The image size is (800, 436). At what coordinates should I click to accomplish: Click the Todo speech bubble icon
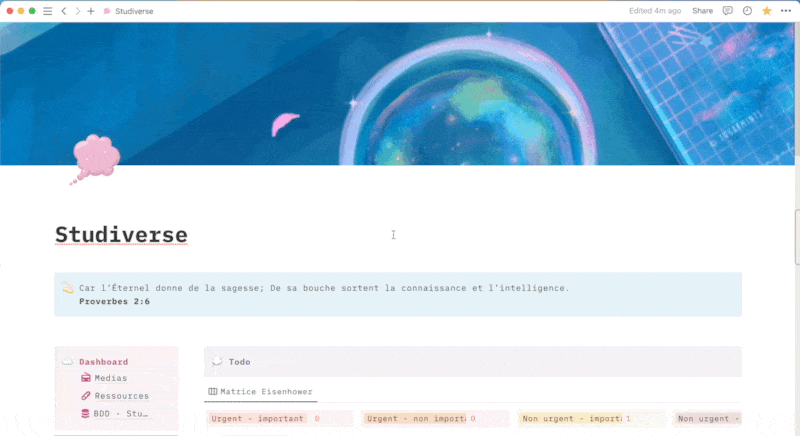pos(217,362)
